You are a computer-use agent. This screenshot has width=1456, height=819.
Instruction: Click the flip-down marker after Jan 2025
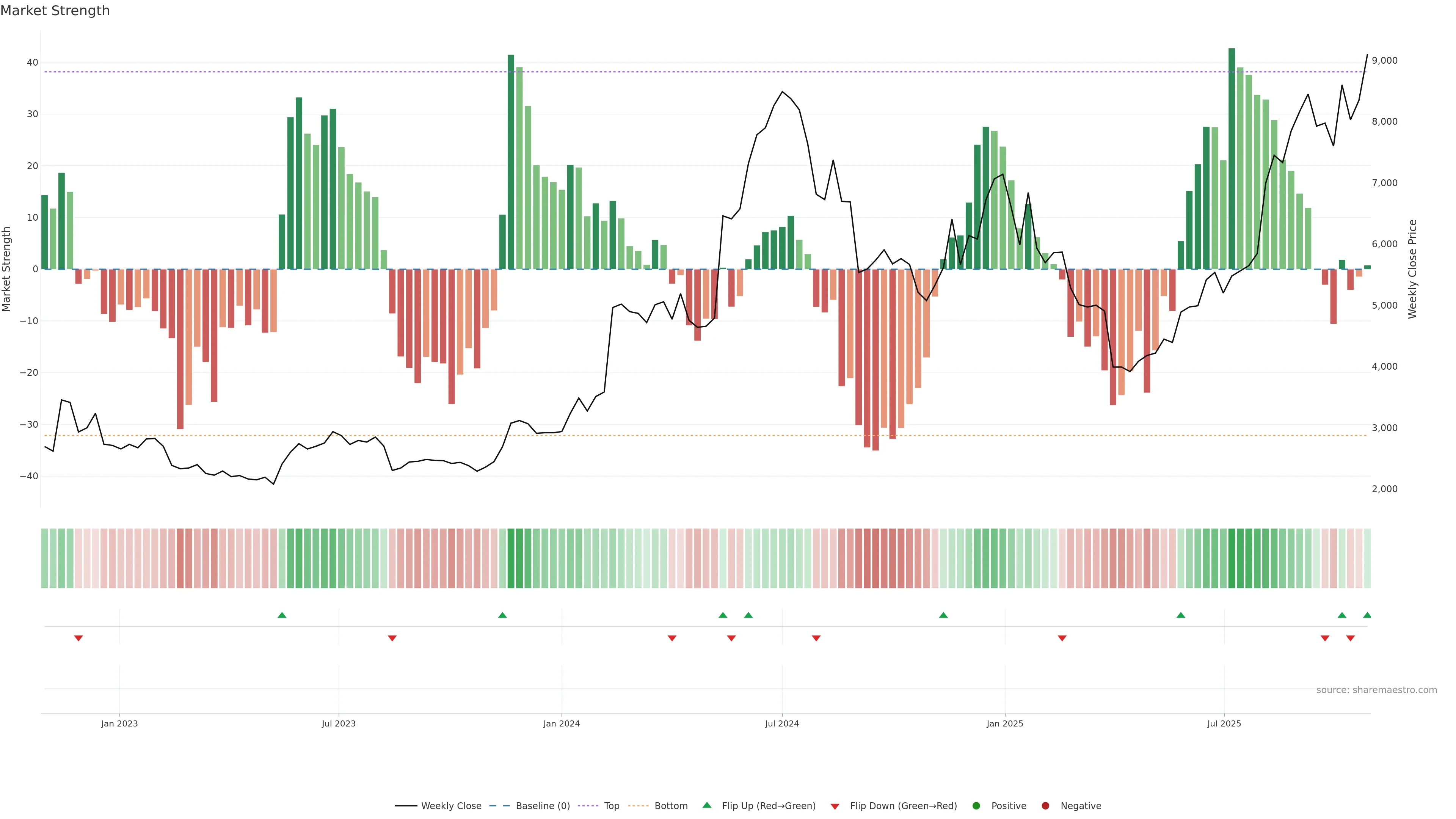(1062, 638)
